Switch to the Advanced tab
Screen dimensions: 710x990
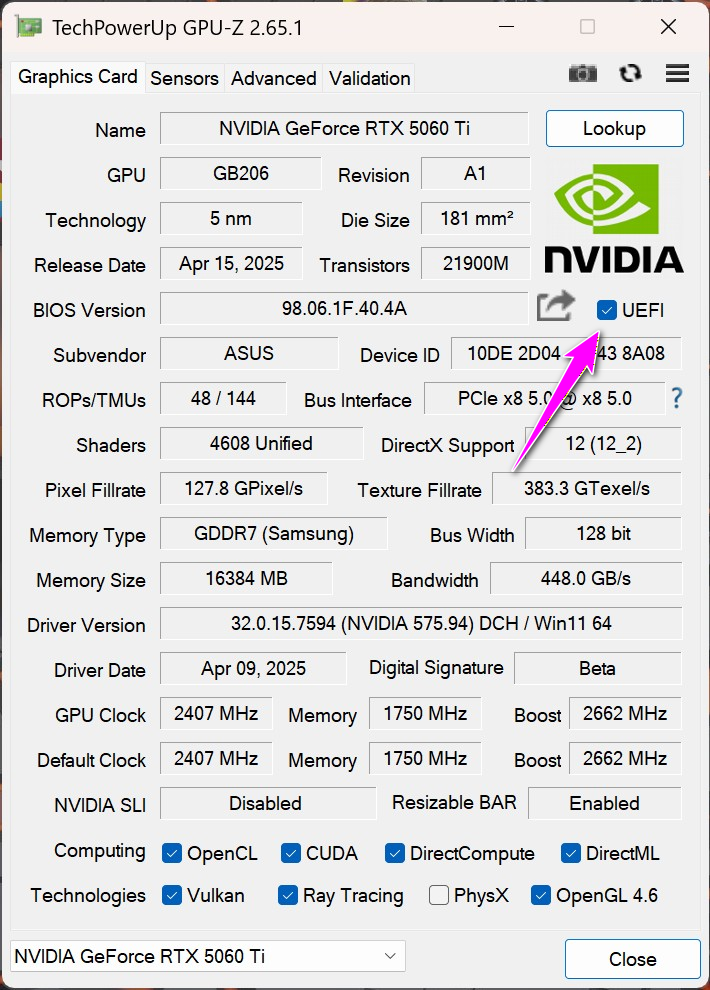273,78
